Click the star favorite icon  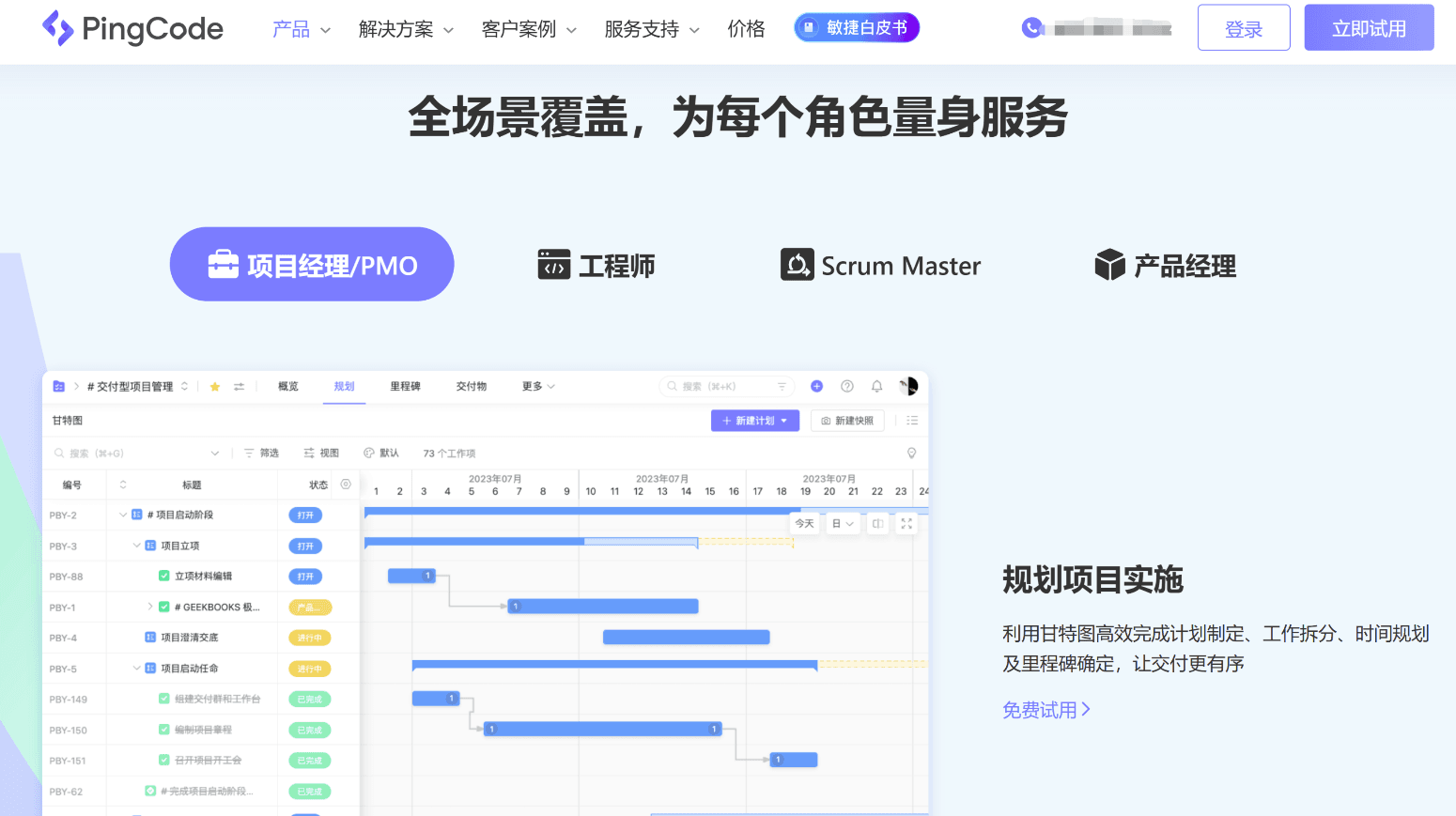click(215, 387)
